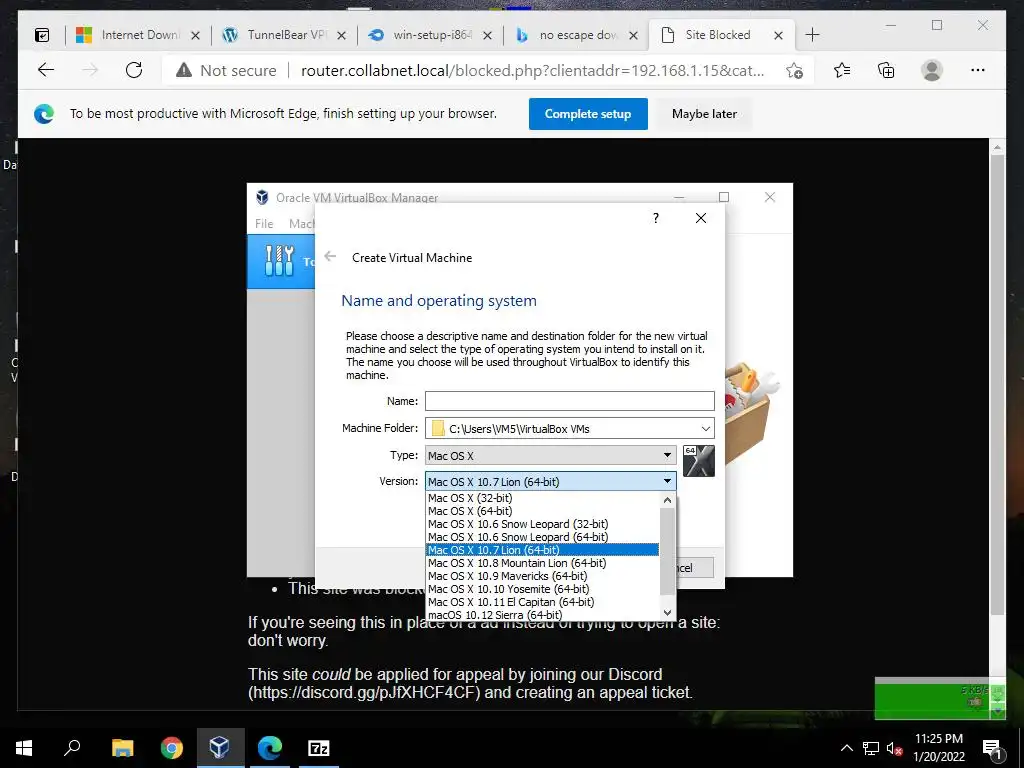Image resolution: width=1024 pixels, height=768 pixels.
Task: Select macOS 10.12 Sierra (64-bit)
Action: tap(542, 615)
